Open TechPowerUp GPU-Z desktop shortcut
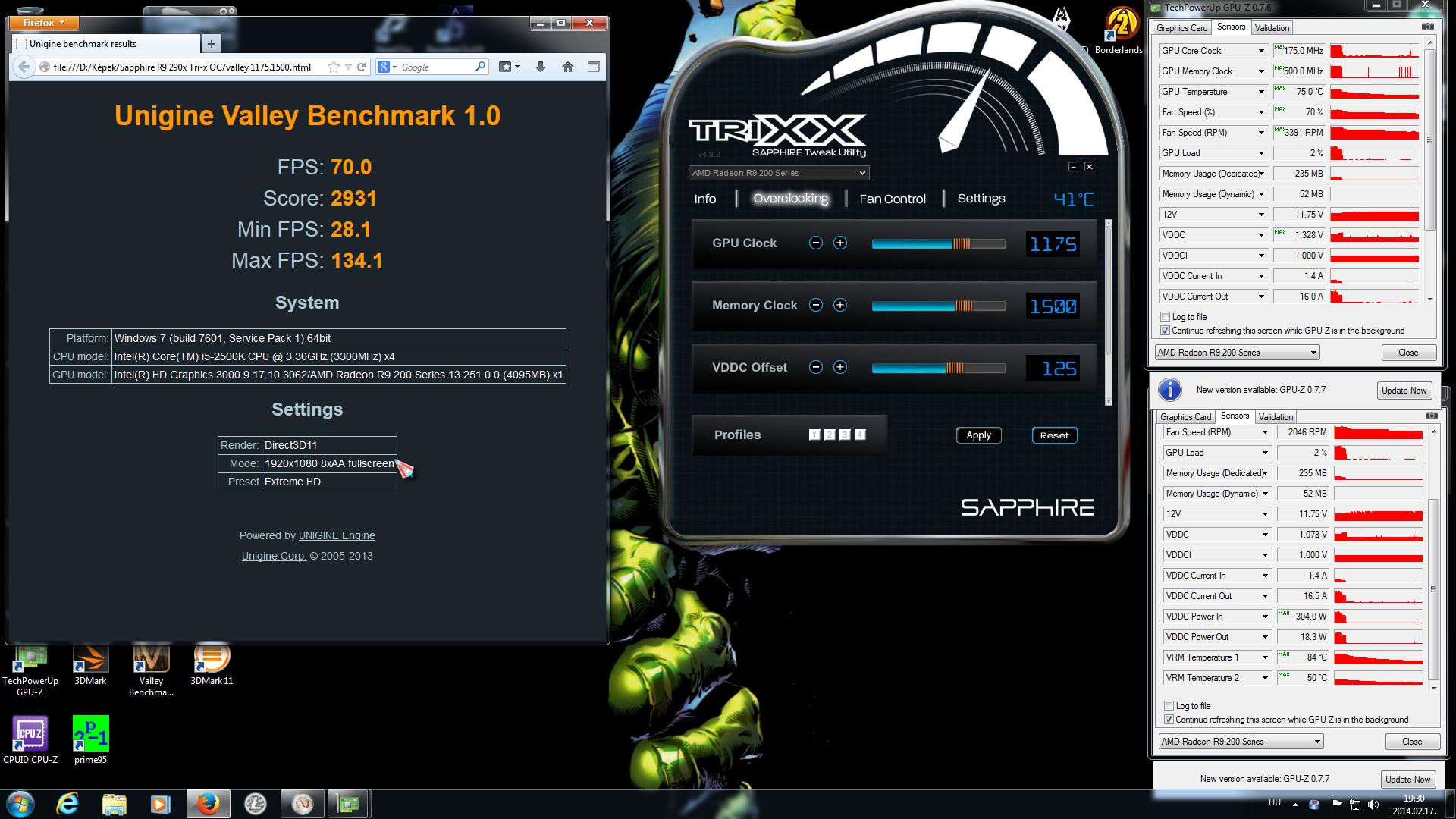Screen dimensions: 1456x819 tap(30, 672)
